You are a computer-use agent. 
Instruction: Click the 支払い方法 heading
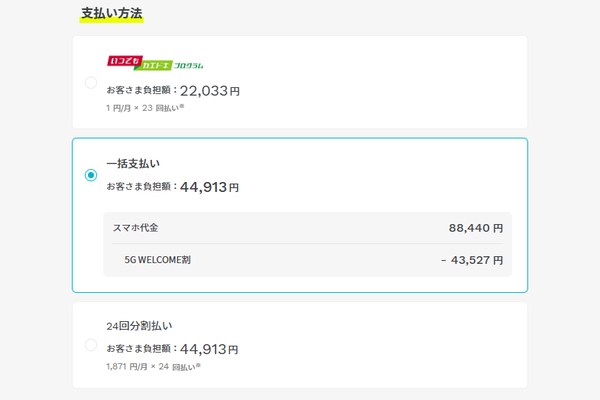pos(112,13)
